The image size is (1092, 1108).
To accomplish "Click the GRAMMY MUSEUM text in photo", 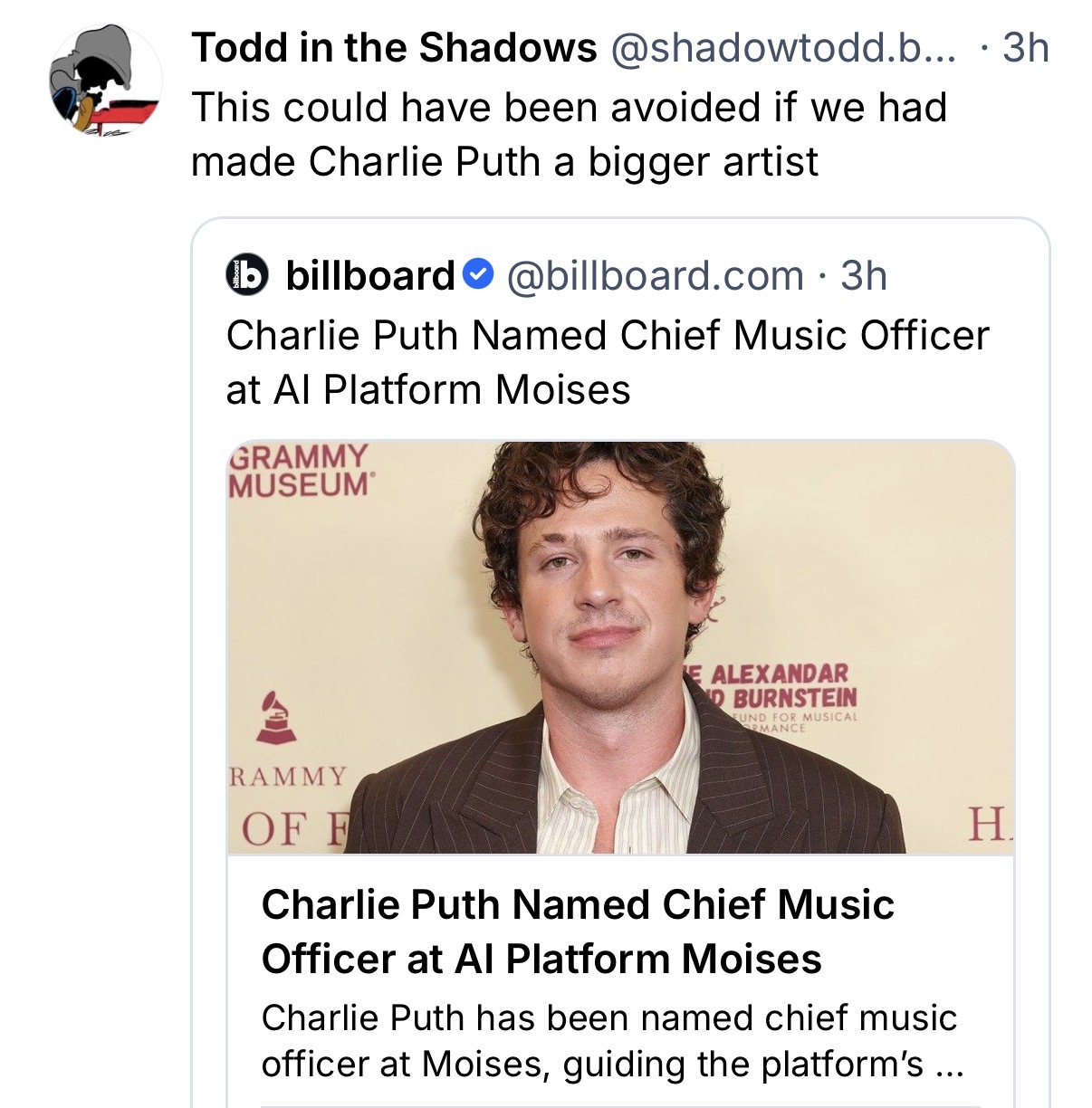I will click(301, 470).
